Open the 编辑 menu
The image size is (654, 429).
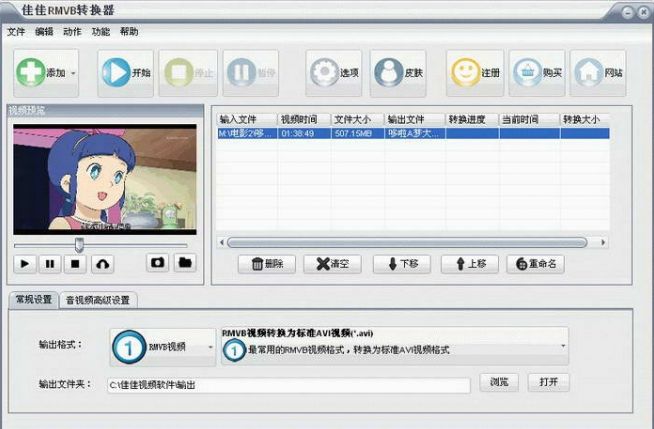coord(44,32)
